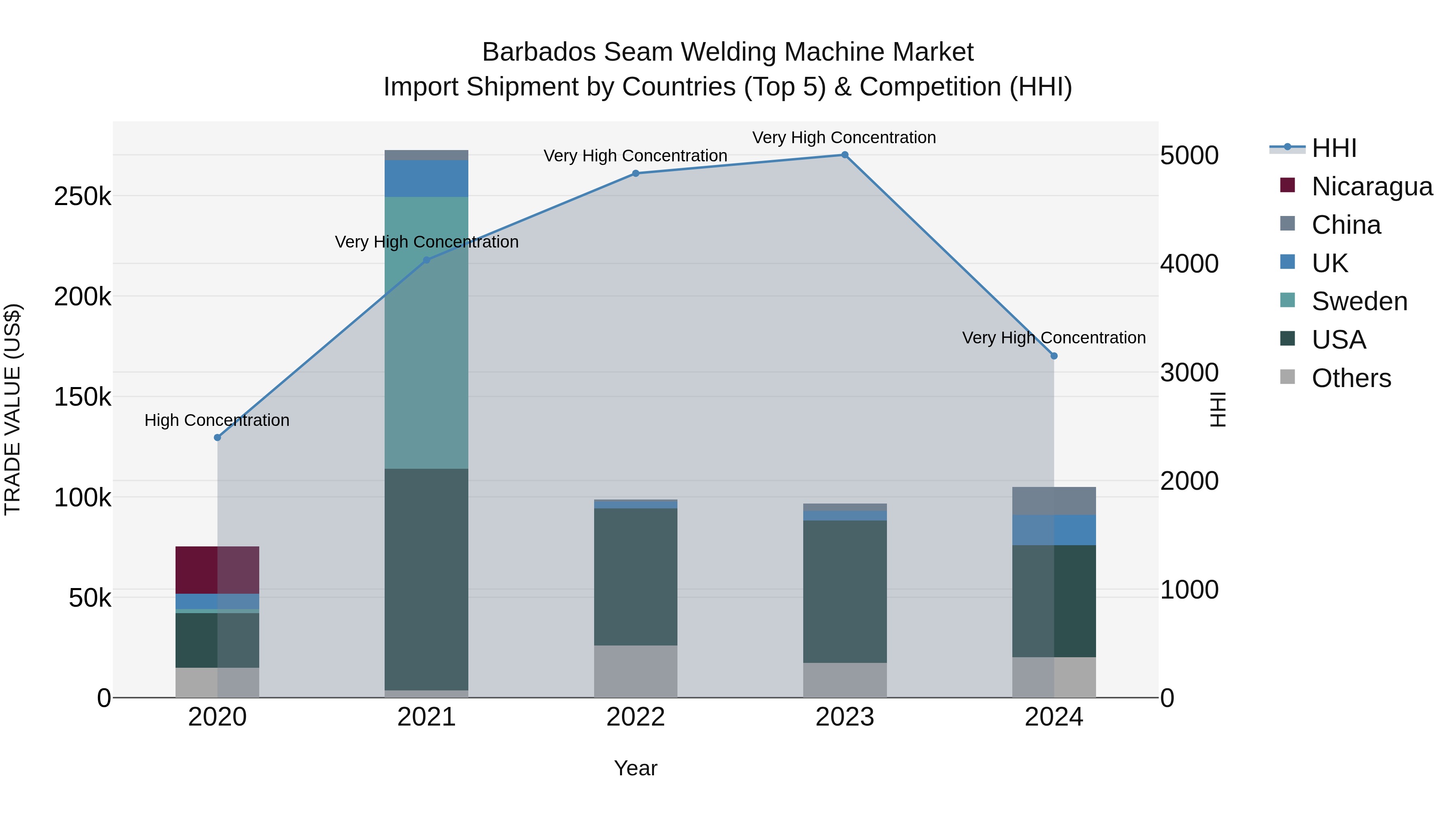
Task: Click the China bar segment in 2024
Action: tap(1054, 502)
